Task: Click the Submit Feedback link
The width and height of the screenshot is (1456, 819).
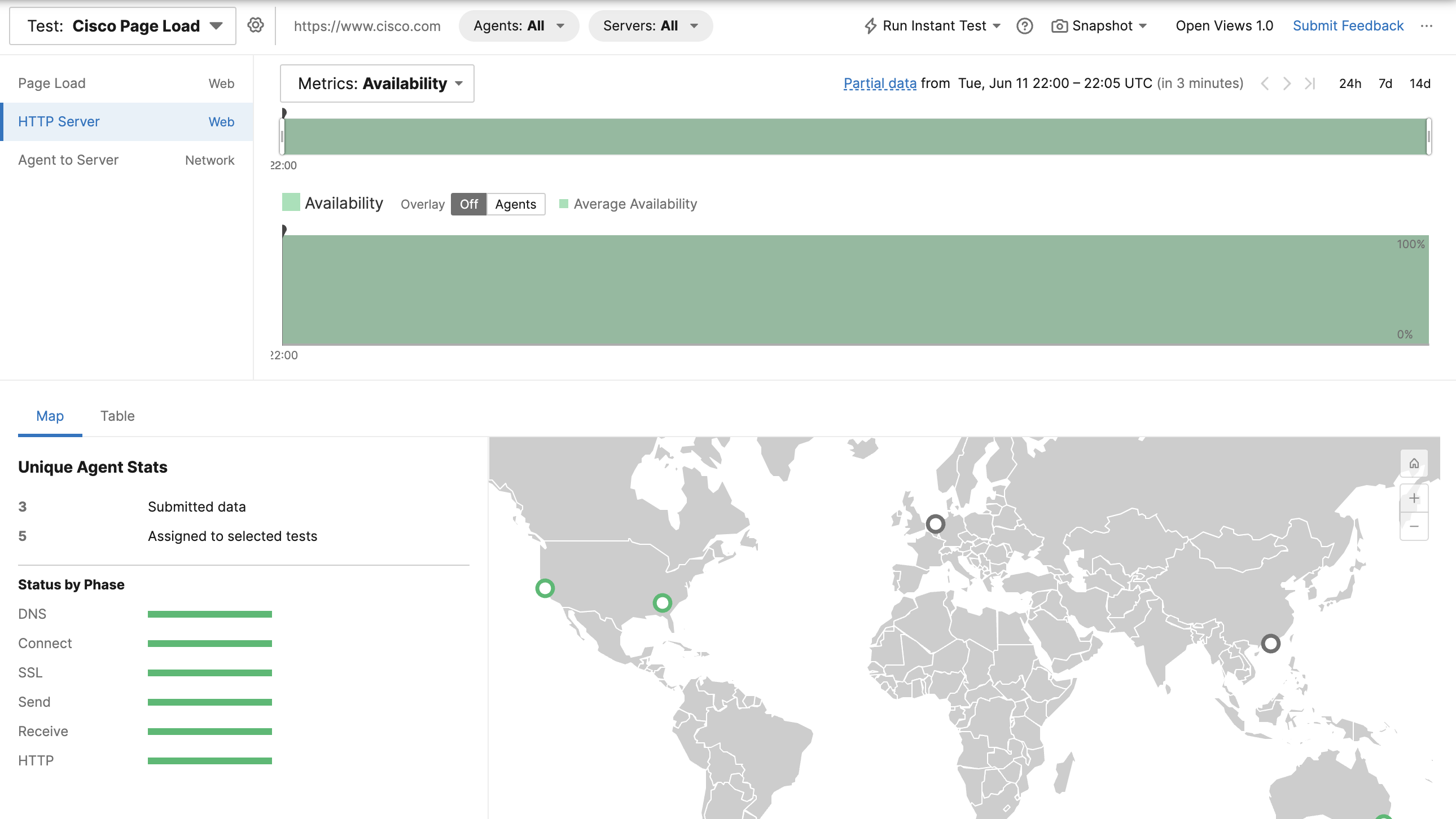Action: point(1348,26)
